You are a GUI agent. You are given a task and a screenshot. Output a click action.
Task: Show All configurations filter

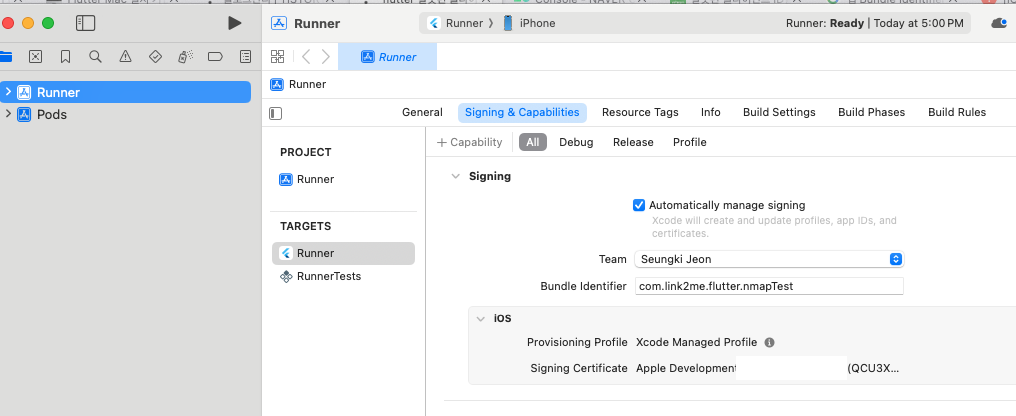(x=533, y=142)
